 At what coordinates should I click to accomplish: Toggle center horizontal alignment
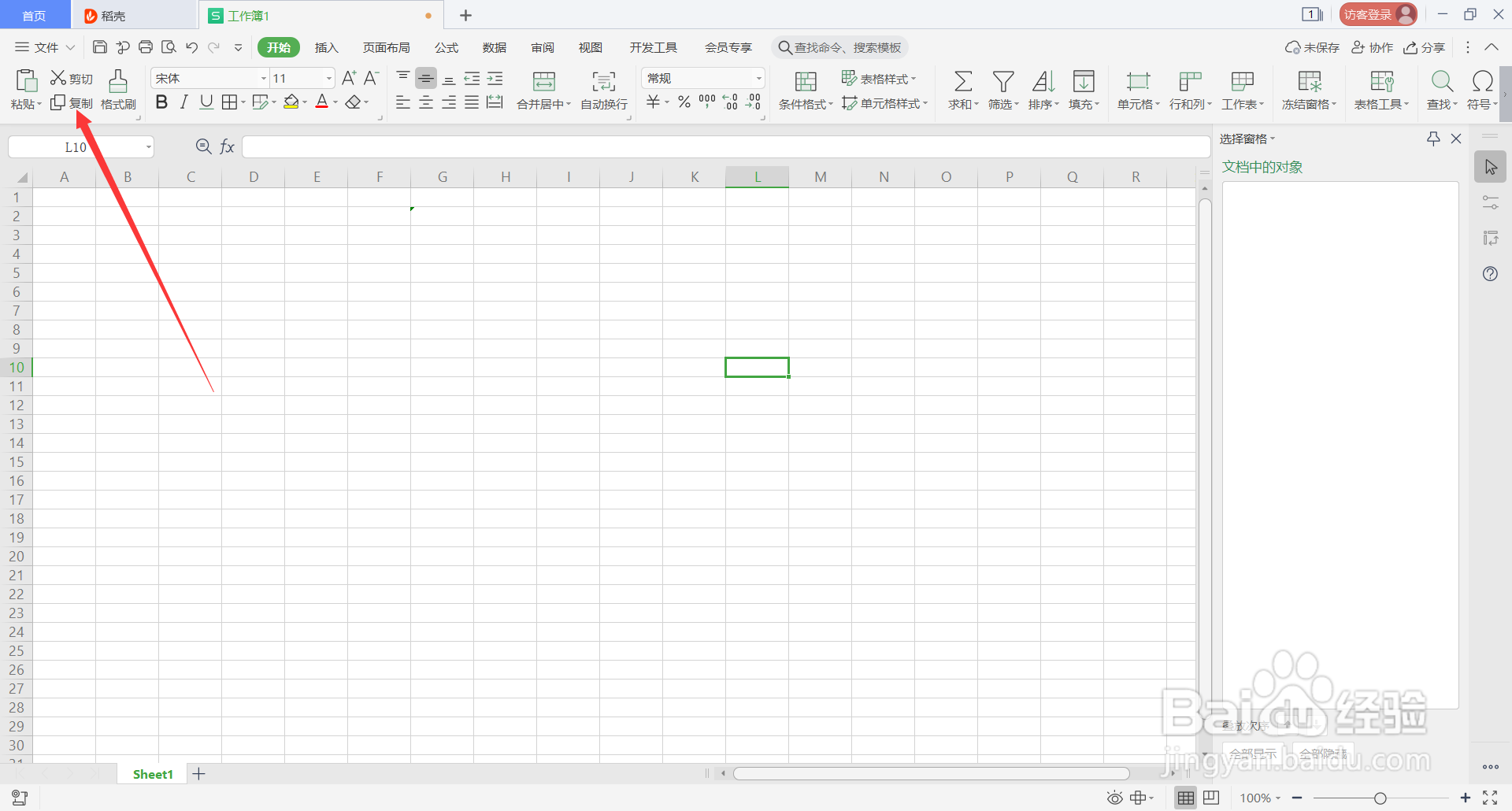(426, 102)
